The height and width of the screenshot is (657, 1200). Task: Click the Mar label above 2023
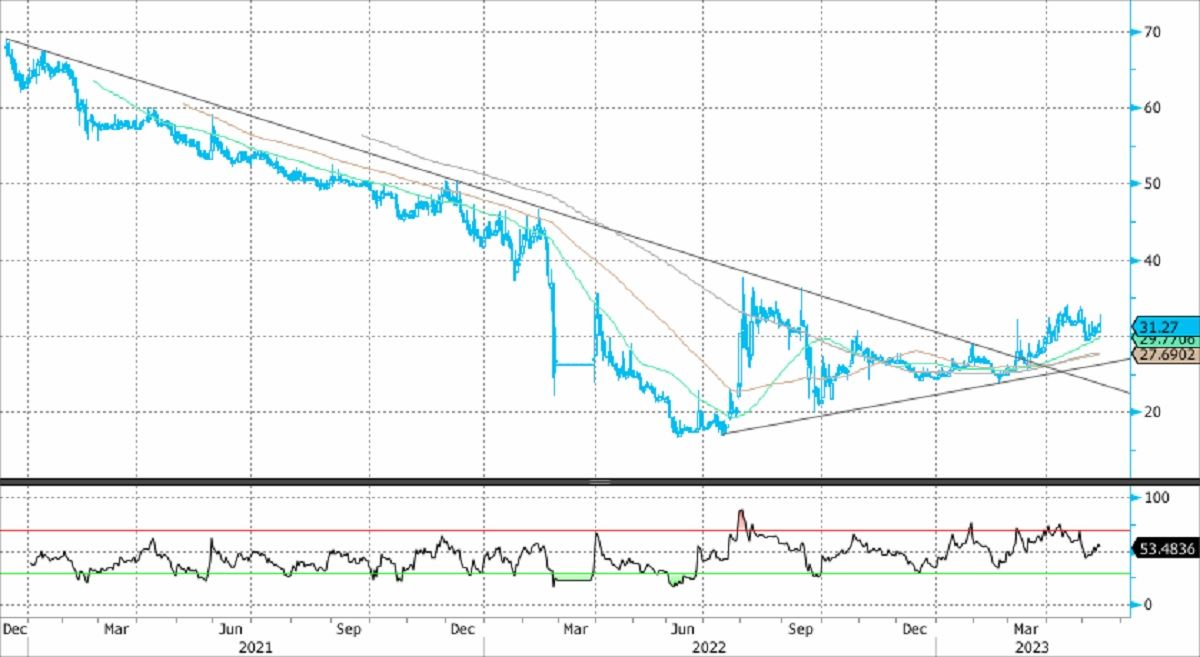click(x=1025, y=630)
